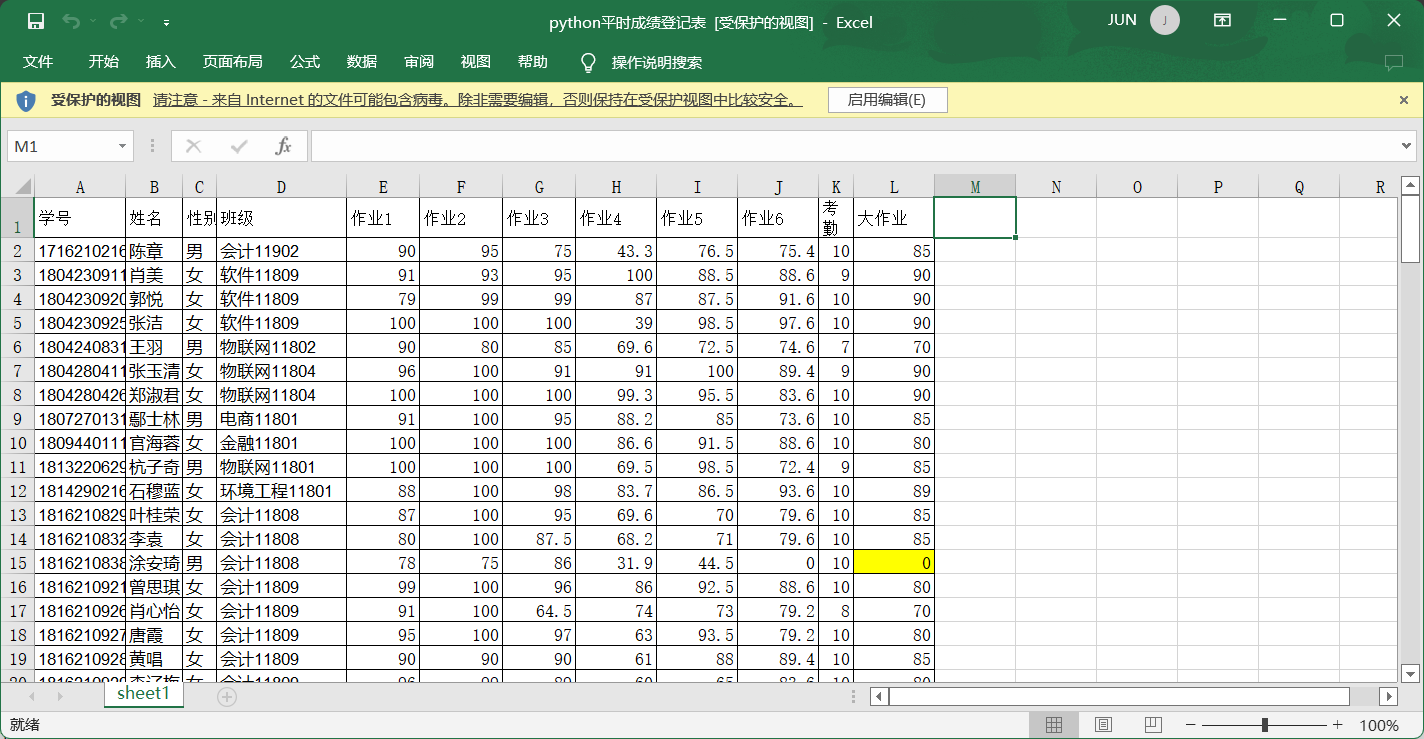
Task: Switch to Normal view icon
Action: pyautogui.click(x=1053, y=725)
